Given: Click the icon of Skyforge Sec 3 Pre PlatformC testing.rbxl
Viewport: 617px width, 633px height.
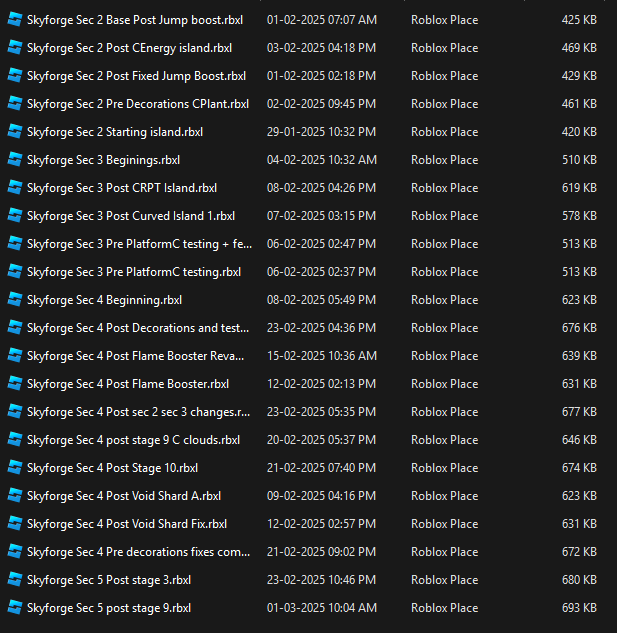Looking at the screenshot, I should pyautogui.click(x=15, y=272).
